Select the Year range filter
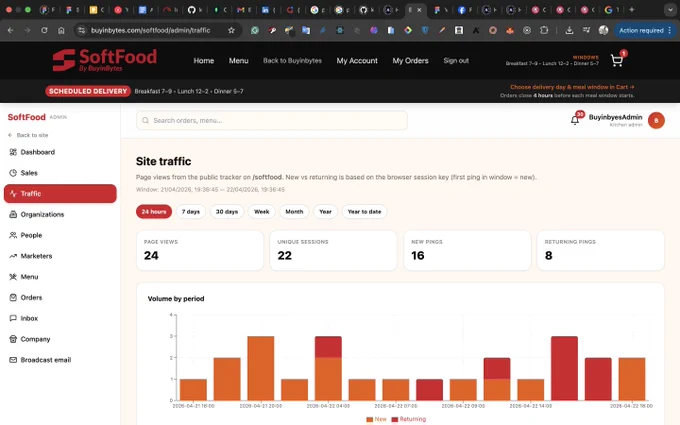 [x=325, y=212]
